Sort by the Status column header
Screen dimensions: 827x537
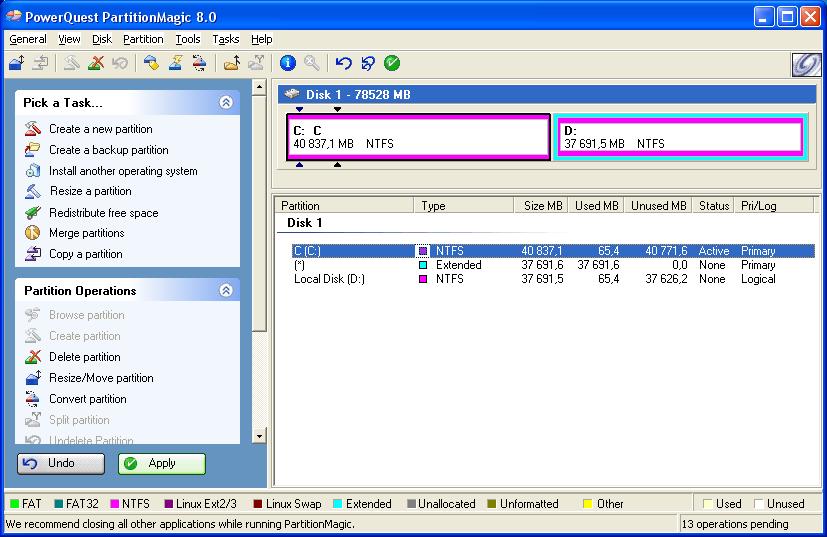coord(713,206)
